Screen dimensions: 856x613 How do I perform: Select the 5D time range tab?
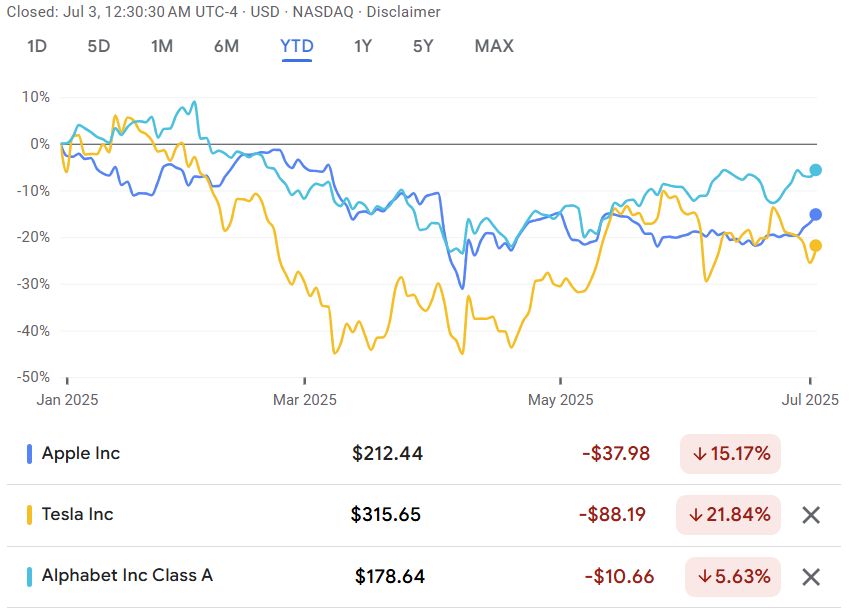pos(99,46)
